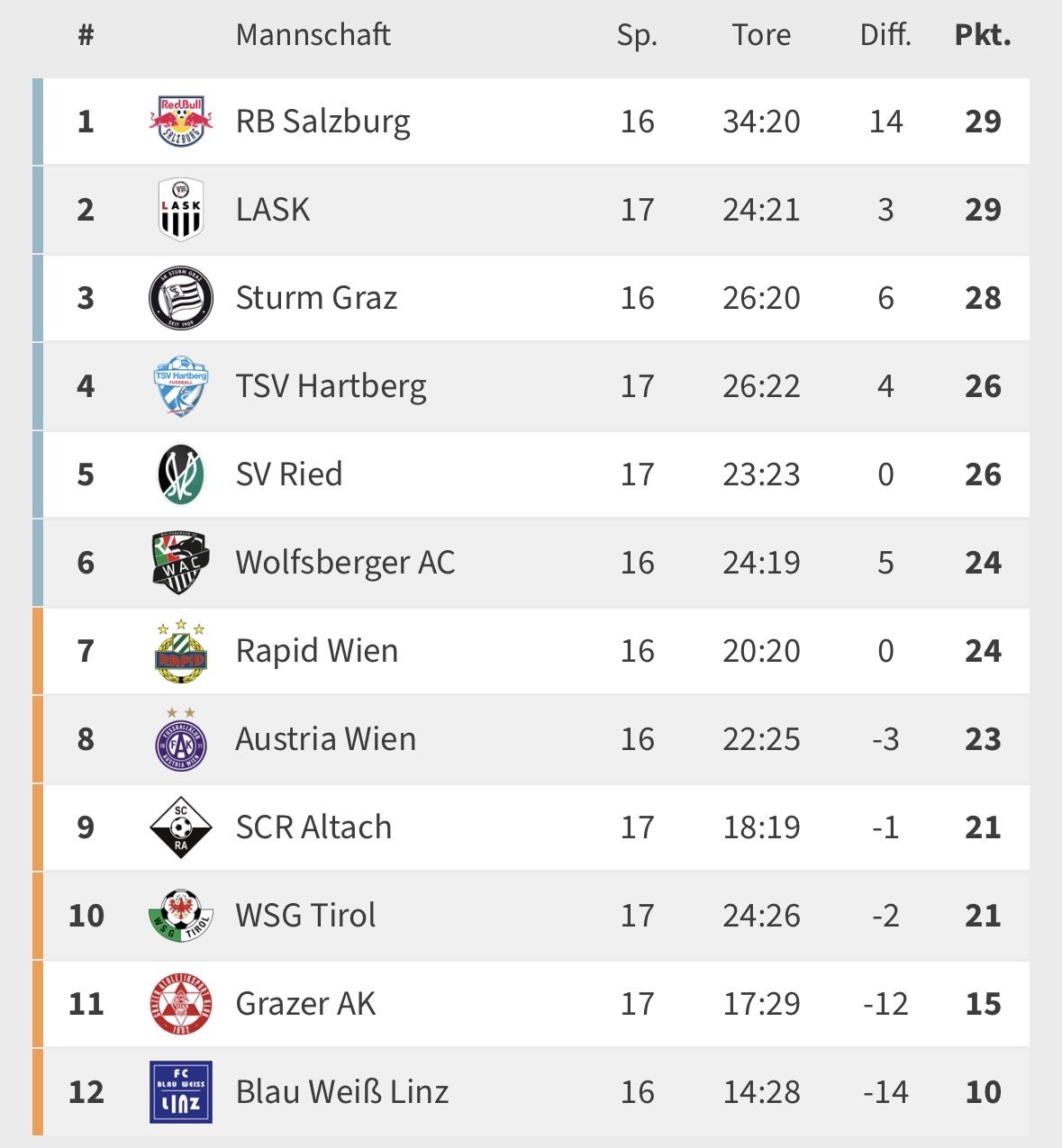Open the TSV Hartberg club crest
This screenshot has width=1062, height=1148.
pos(181,386)
